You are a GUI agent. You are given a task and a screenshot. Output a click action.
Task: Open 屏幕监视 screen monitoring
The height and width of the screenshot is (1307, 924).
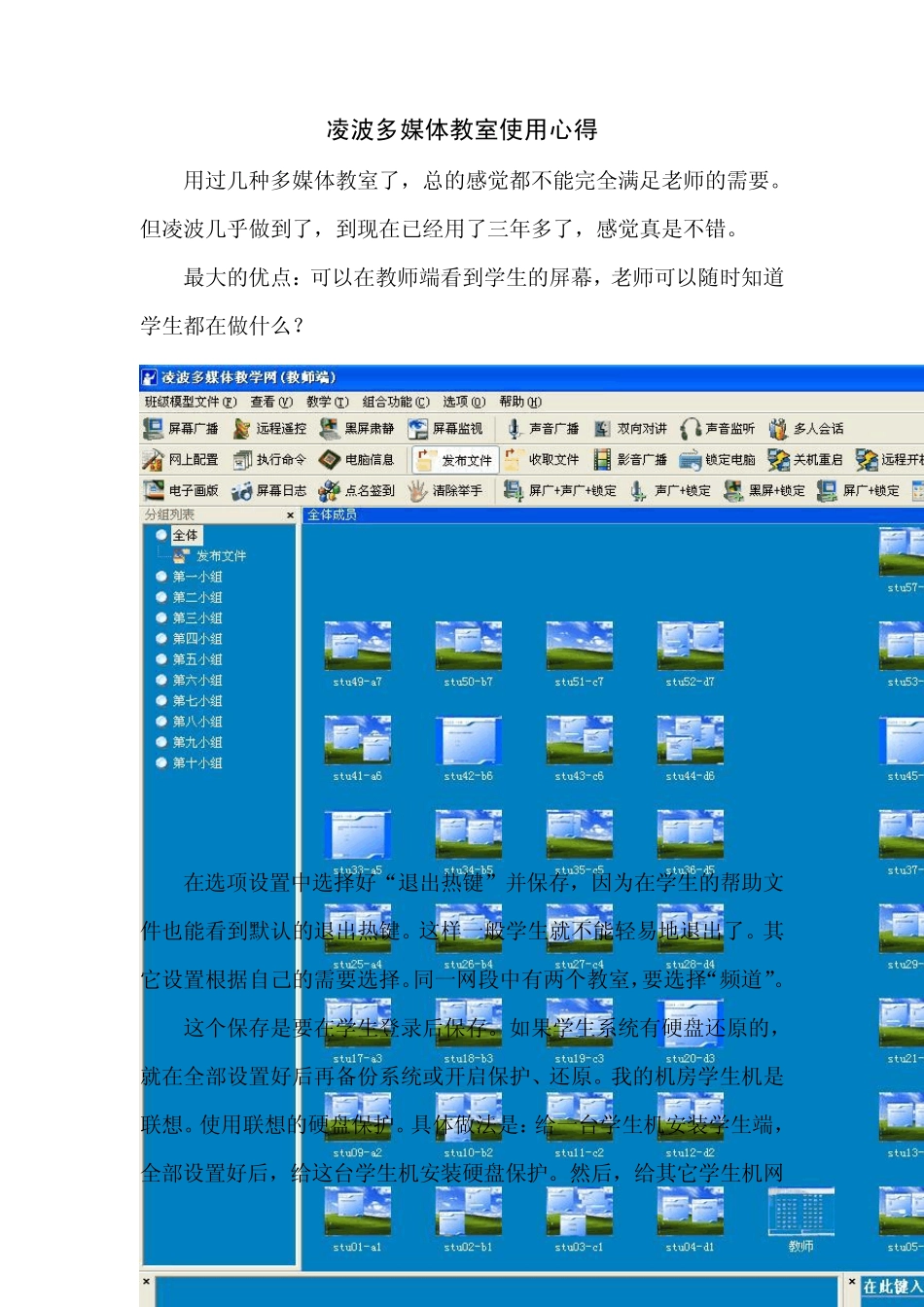pyautogui.click(x=445, y=429)
